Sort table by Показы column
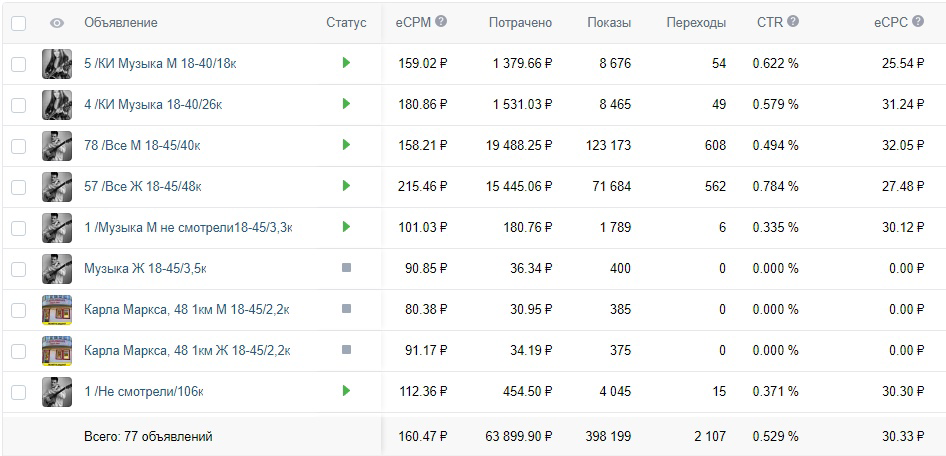The width and height of the screenshot is (946, 456). [609, 23]
